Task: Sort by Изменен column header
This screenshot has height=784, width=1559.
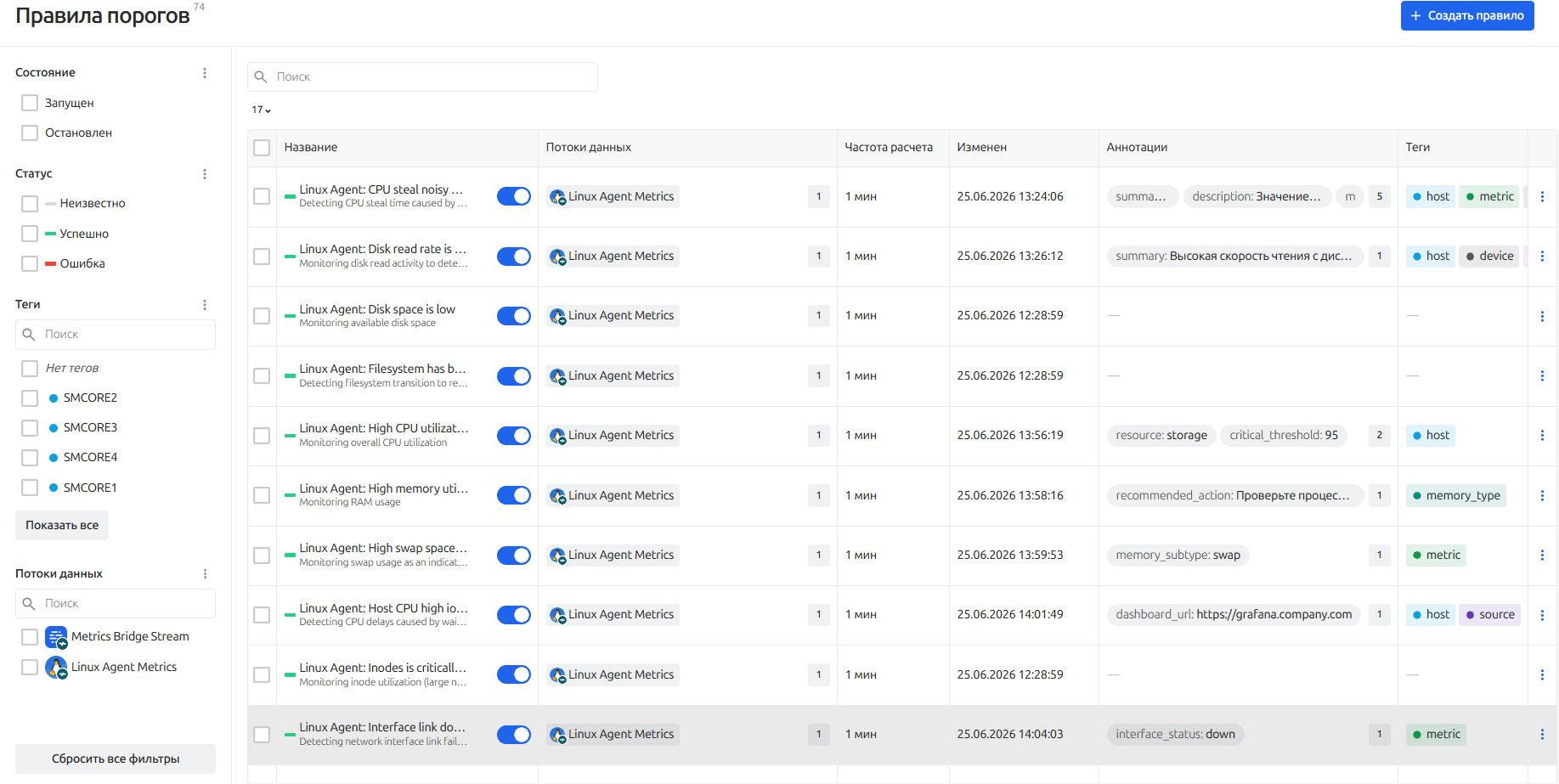Action: tap(982, 147)
